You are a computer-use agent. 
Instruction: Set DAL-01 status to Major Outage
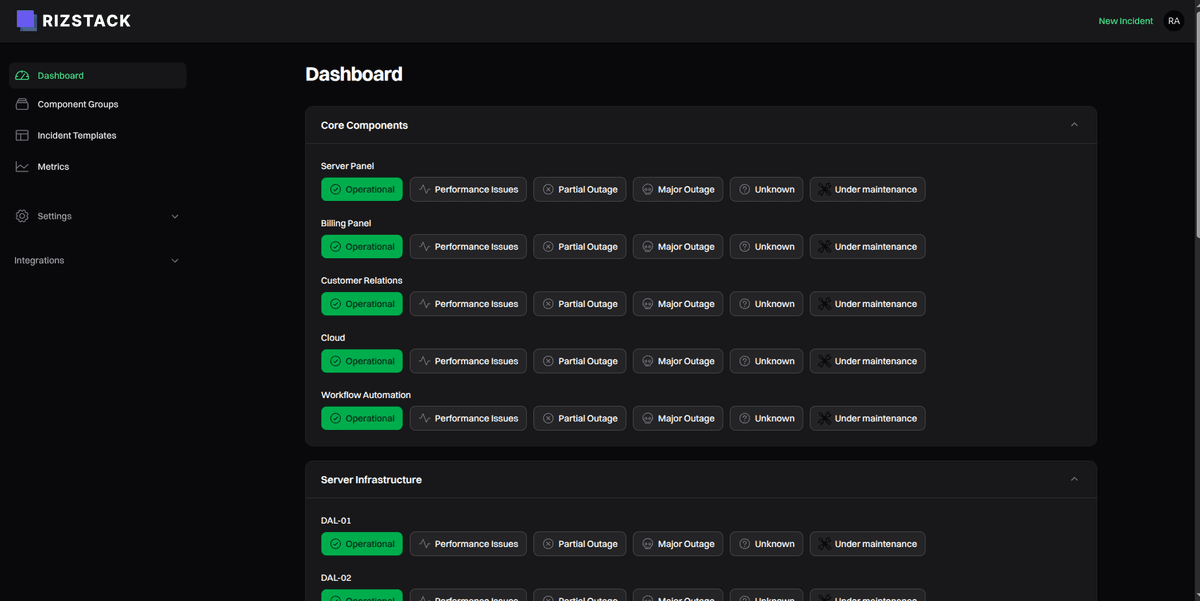[x=677, y=543]
